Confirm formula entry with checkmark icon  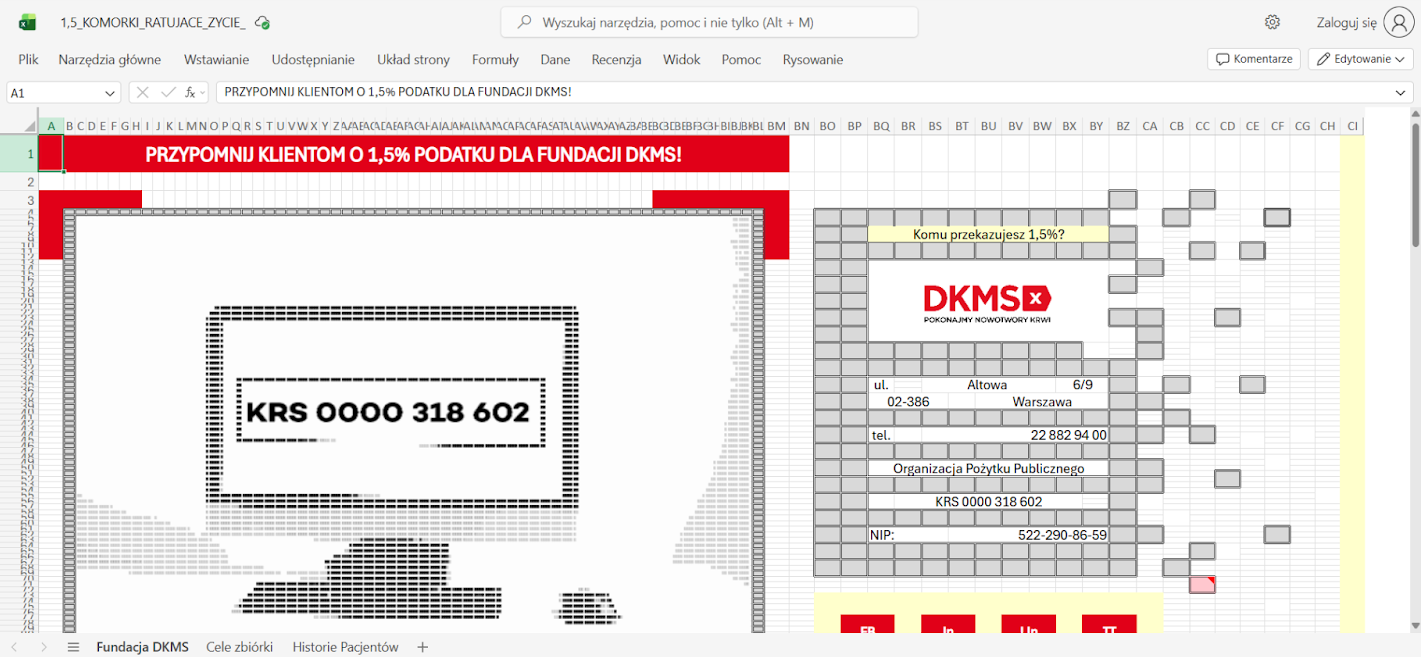coord(167,92)
